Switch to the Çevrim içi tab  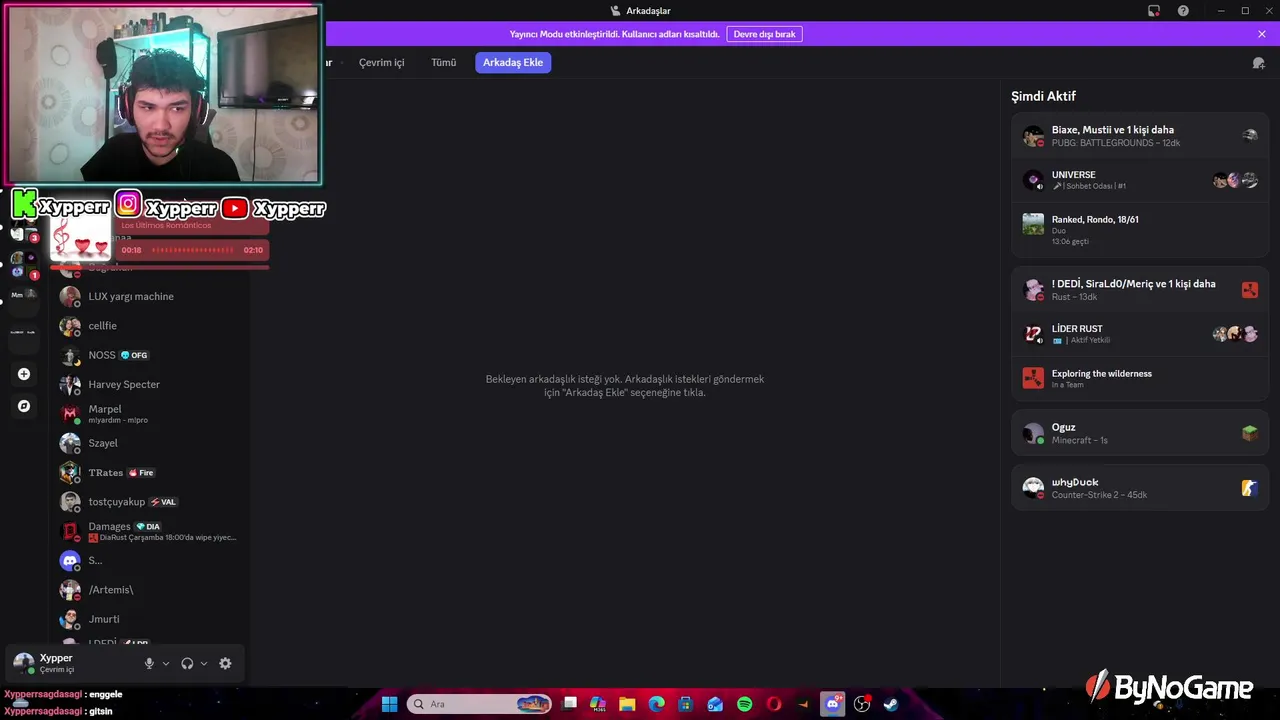click(x=382, y=62)
